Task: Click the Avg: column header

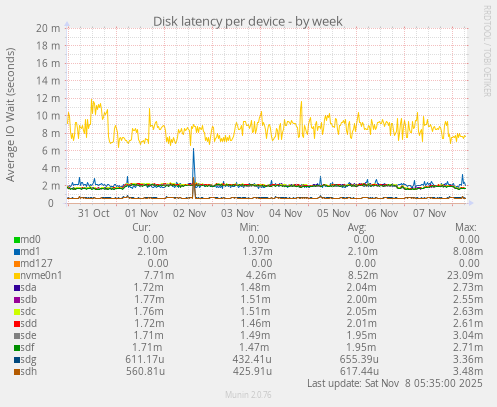Action: 357,227
